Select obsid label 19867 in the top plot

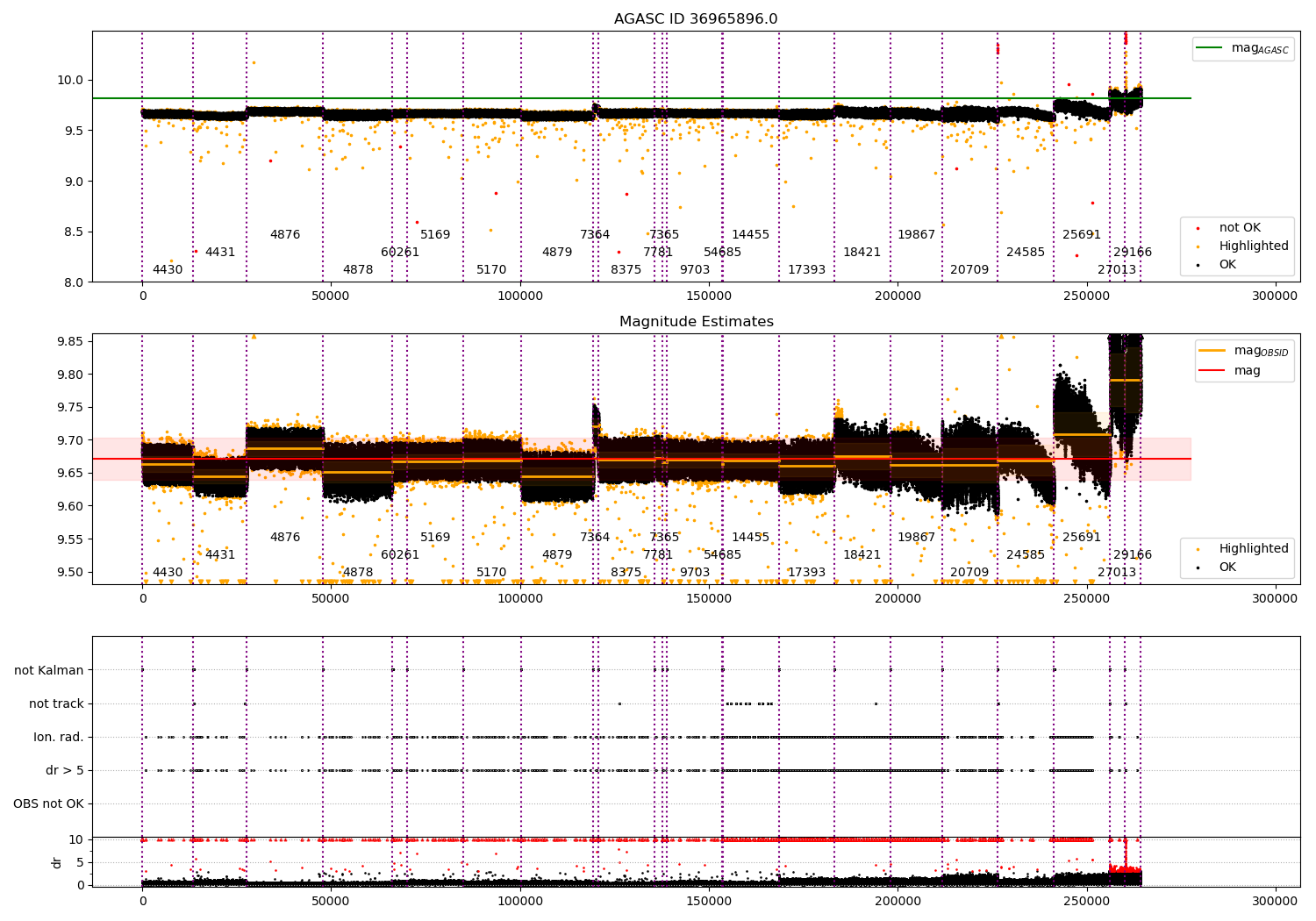coord(916,235)
